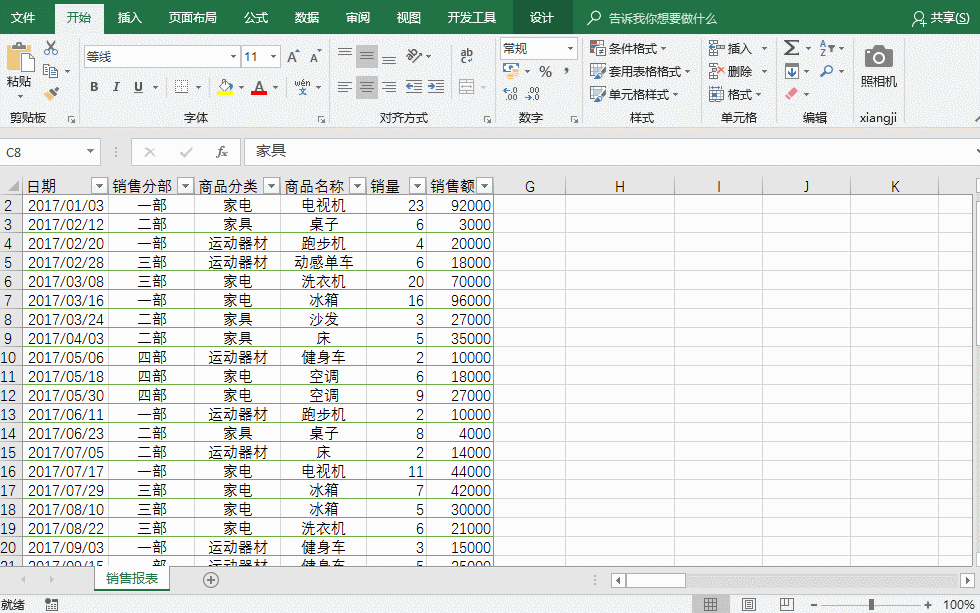
Task: Align text to bottom
Action: click(x=389, y=57)
